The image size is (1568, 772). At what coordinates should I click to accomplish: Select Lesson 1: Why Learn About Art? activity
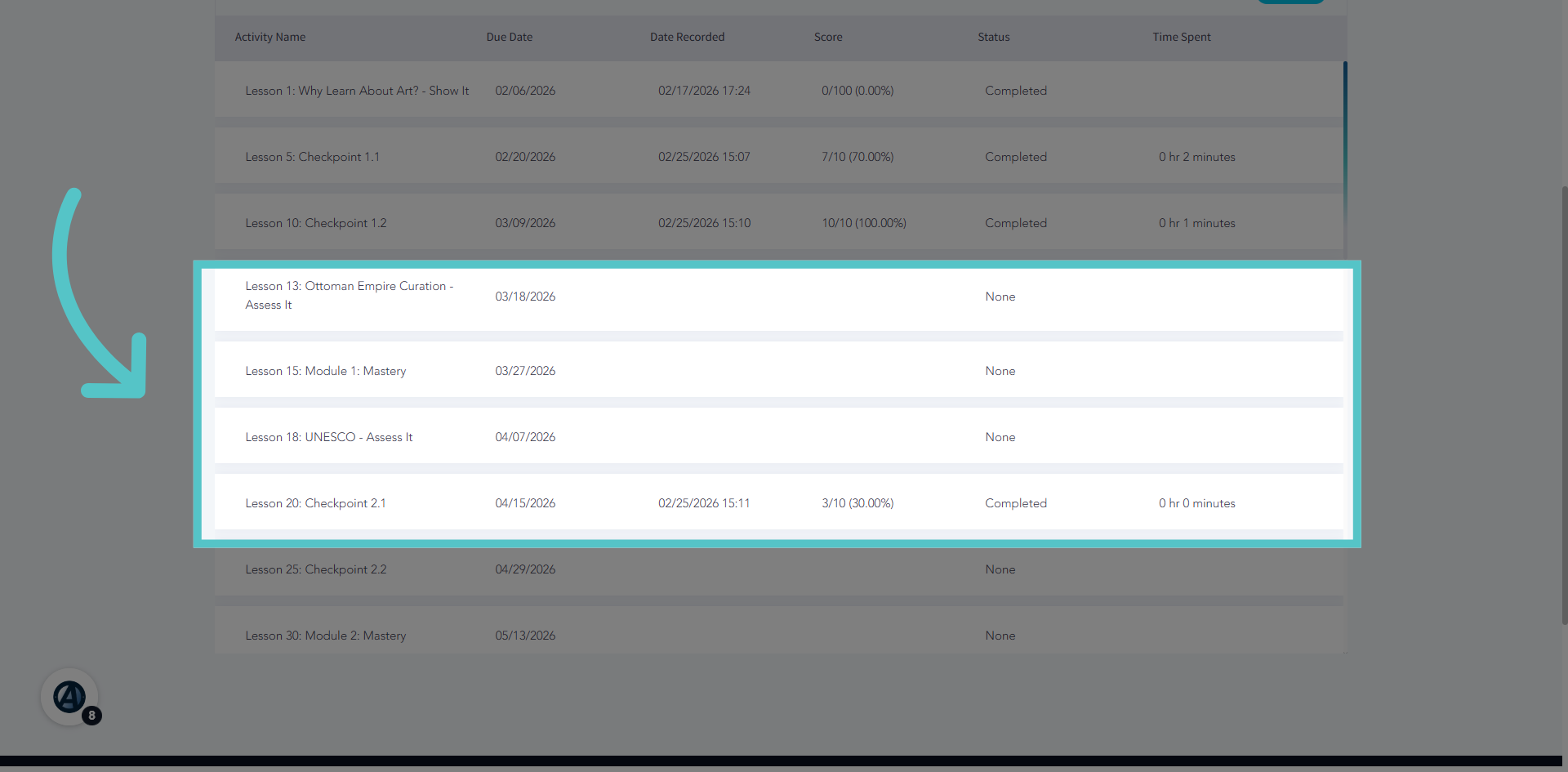coord(357,91)
